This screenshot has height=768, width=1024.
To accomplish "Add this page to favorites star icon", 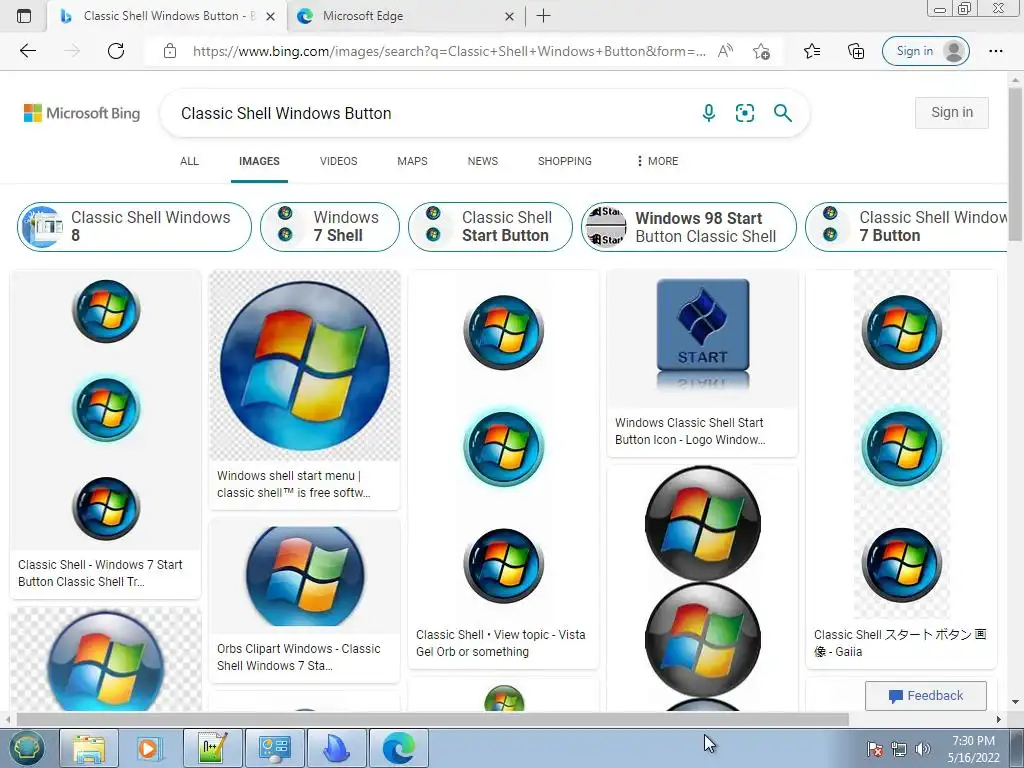I will pos(761,51).
